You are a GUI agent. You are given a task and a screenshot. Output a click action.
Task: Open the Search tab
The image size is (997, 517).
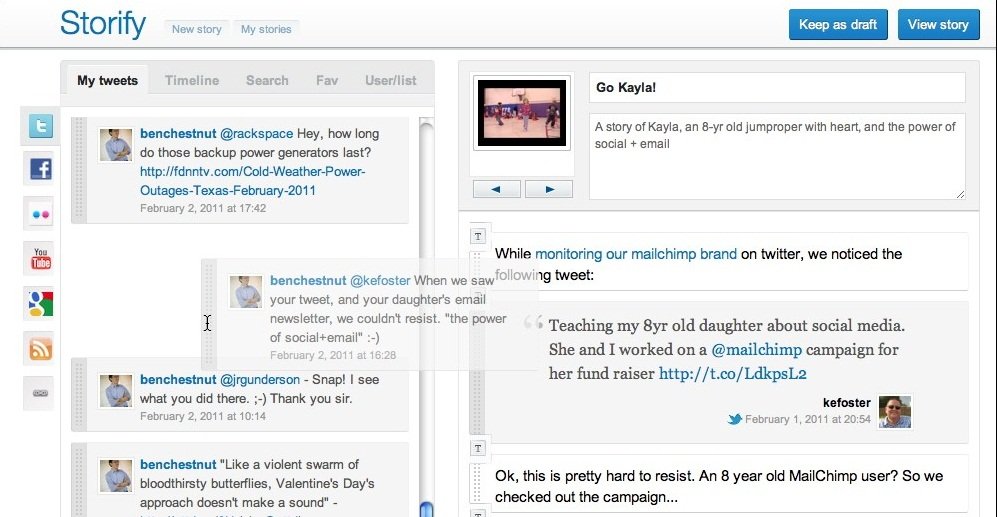[x=267, y=80]
